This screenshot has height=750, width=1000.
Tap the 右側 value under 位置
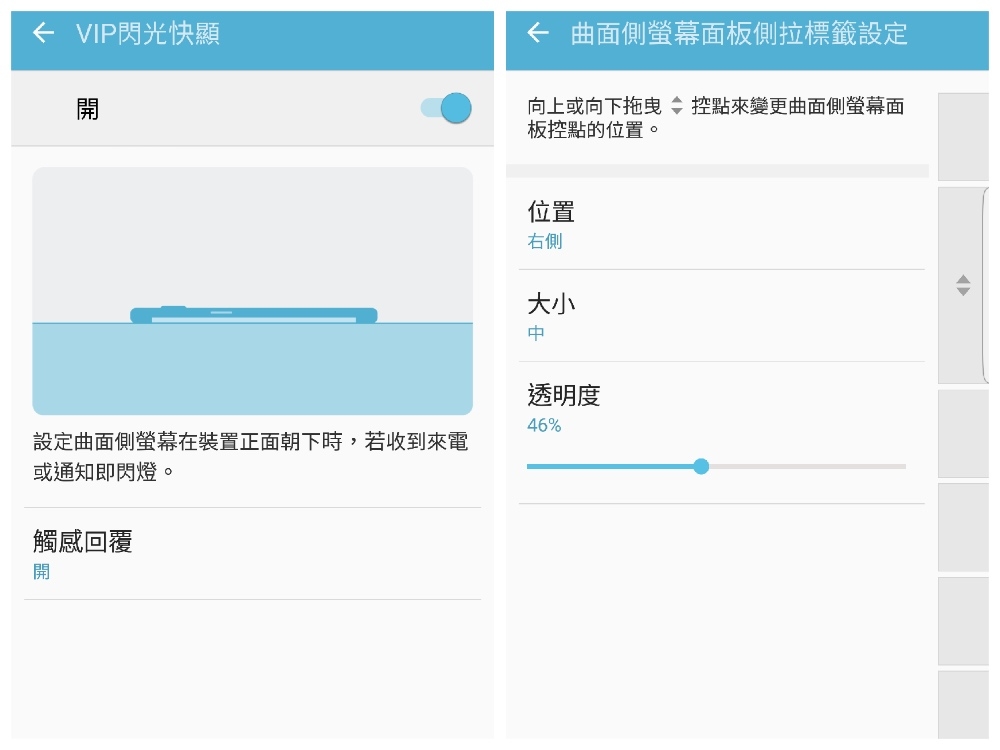point(545,242)
